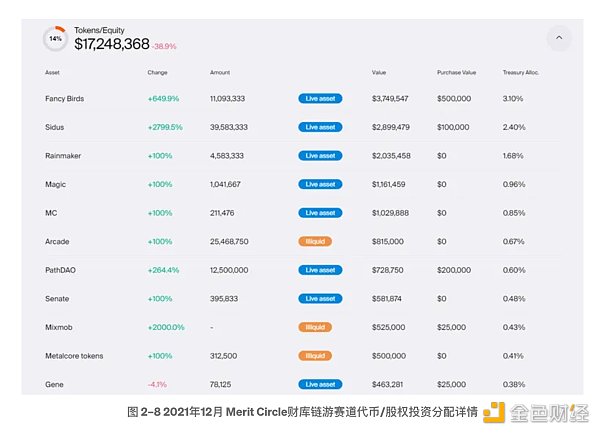Click the Illiquid badge for Mixmob

314,327
